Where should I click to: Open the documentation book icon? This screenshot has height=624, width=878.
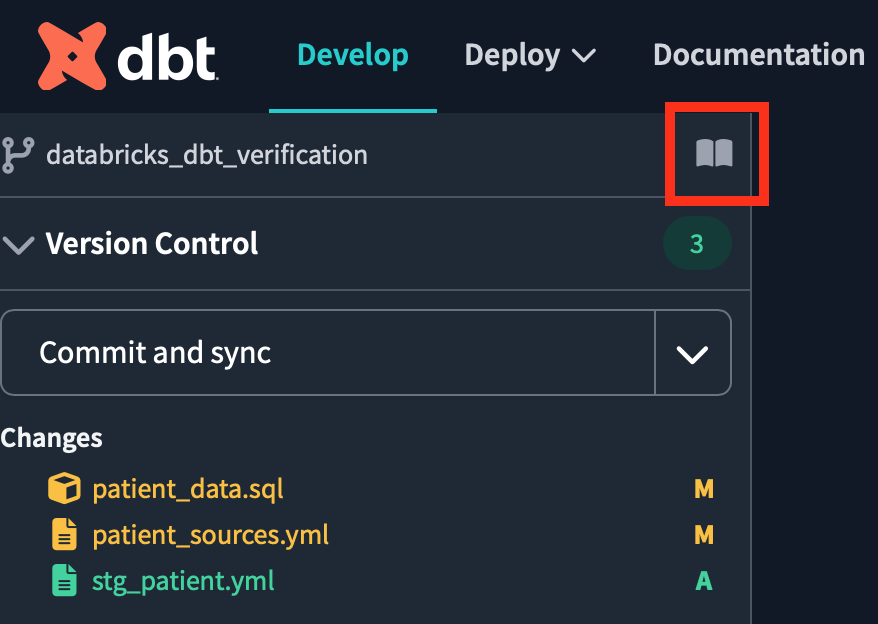click(x=715, y=154)
